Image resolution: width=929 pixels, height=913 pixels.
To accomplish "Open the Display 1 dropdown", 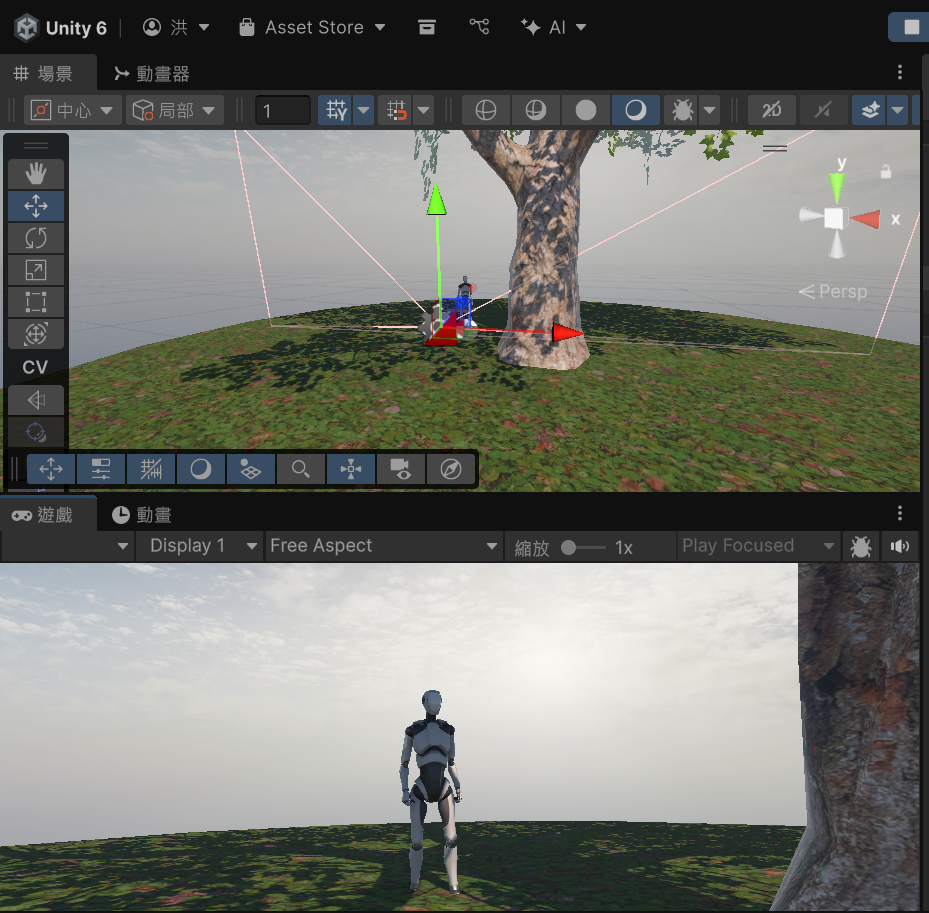I will coord(199,546).
